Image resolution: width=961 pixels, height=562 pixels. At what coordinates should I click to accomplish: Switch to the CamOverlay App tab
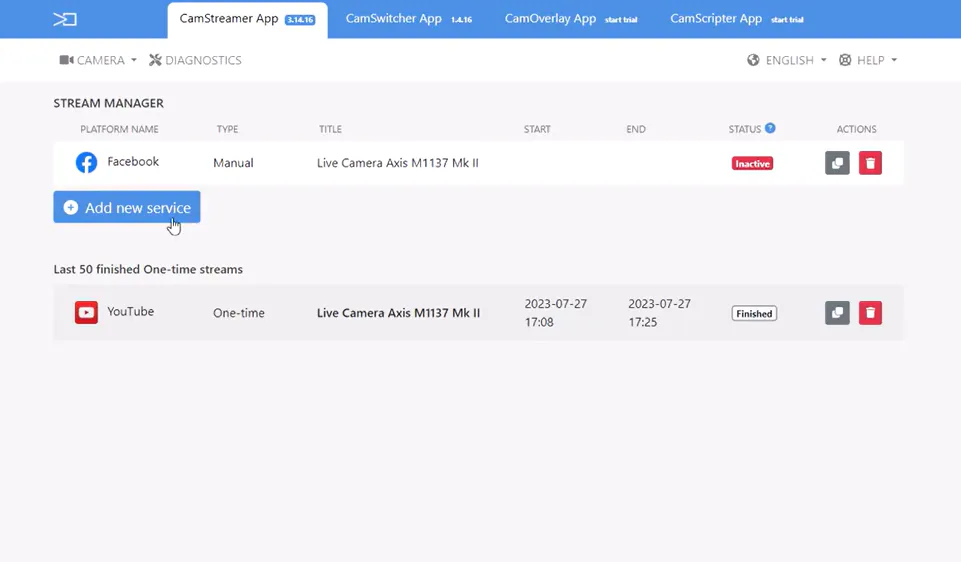click(571, 19)
